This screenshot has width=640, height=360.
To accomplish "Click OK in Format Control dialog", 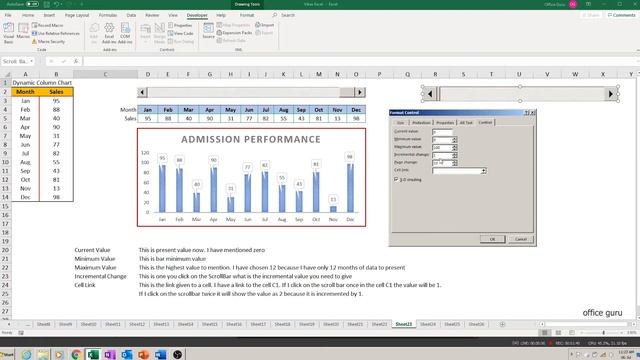I will 492,239.
